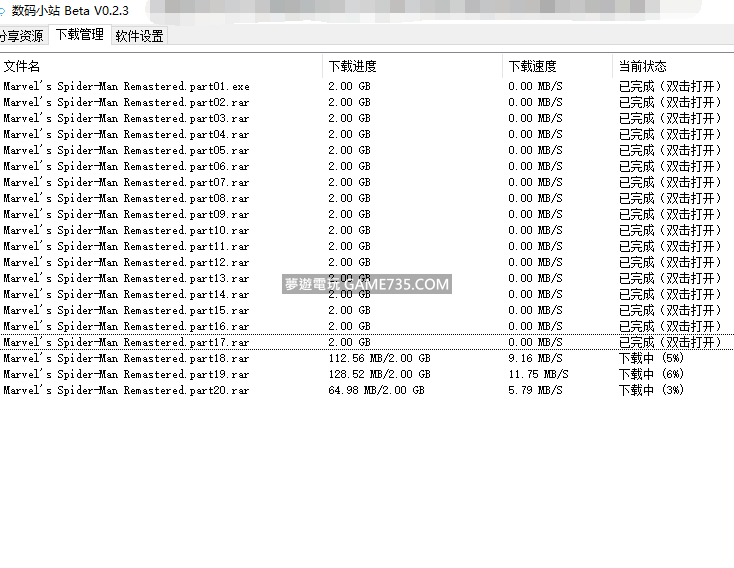Select file Remastered.part15.rar
This screenshot has width=734, height=568.
(126, 310)
